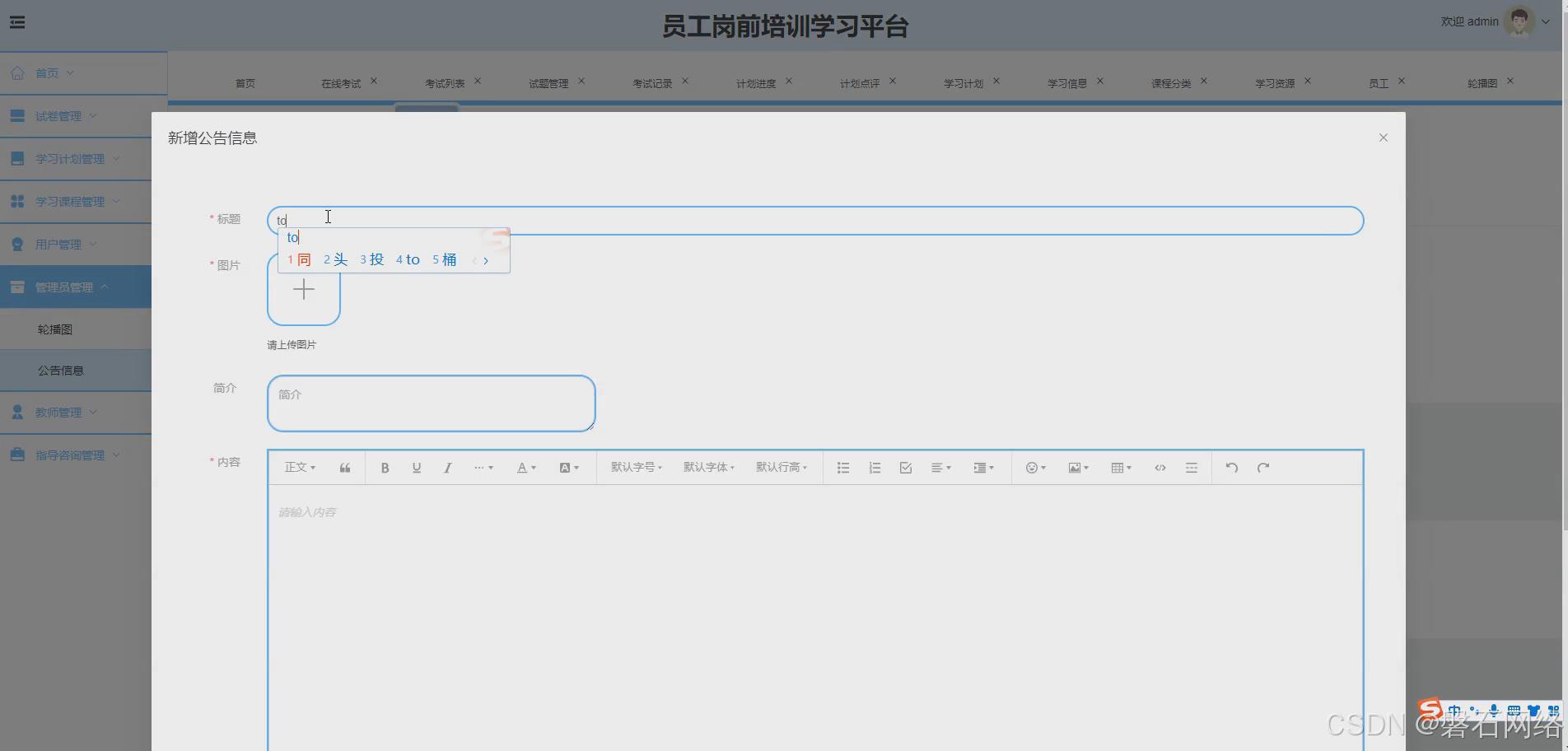Open the 默认字体 font family dropdown
Screen dimensions: 1568x751
(x=708, y=468)
